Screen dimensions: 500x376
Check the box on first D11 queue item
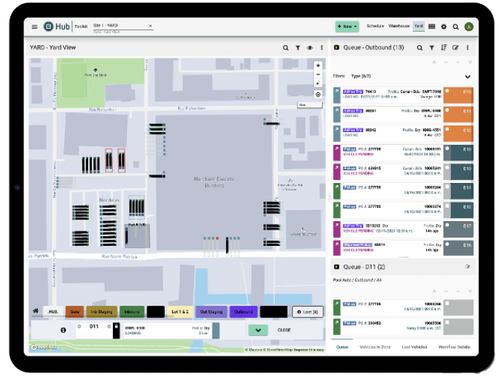[x=448, y=303]
